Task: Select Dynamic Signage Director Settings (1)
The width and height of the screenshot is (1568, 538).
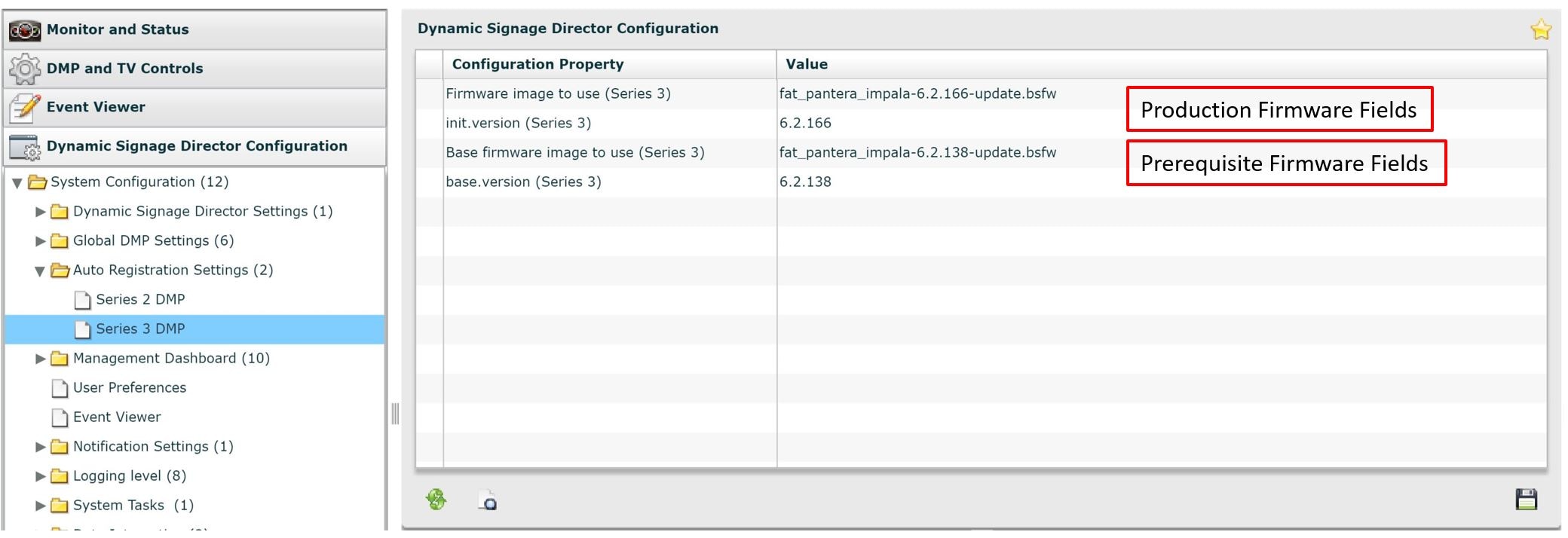Action: (x=203, y=212)
